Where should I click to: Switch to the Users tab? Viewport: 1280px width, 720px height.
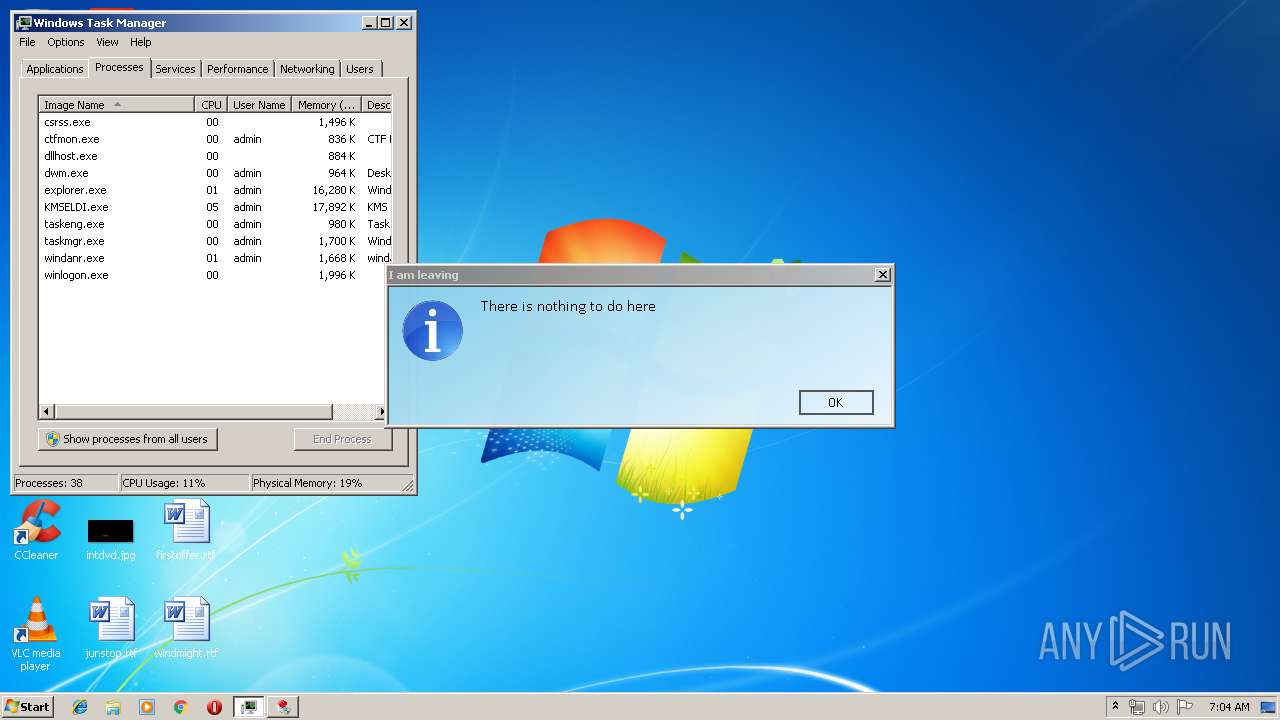click(360, 69)
